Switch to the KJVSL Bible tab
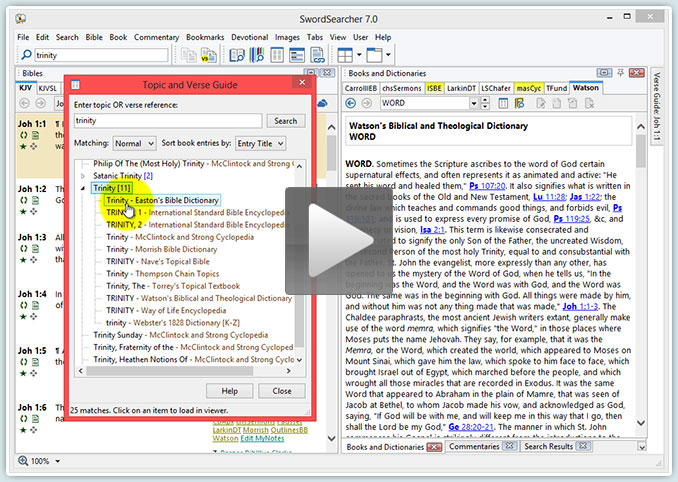The height and width of the screenshot is (482, 678). click(x=48, y=88)
